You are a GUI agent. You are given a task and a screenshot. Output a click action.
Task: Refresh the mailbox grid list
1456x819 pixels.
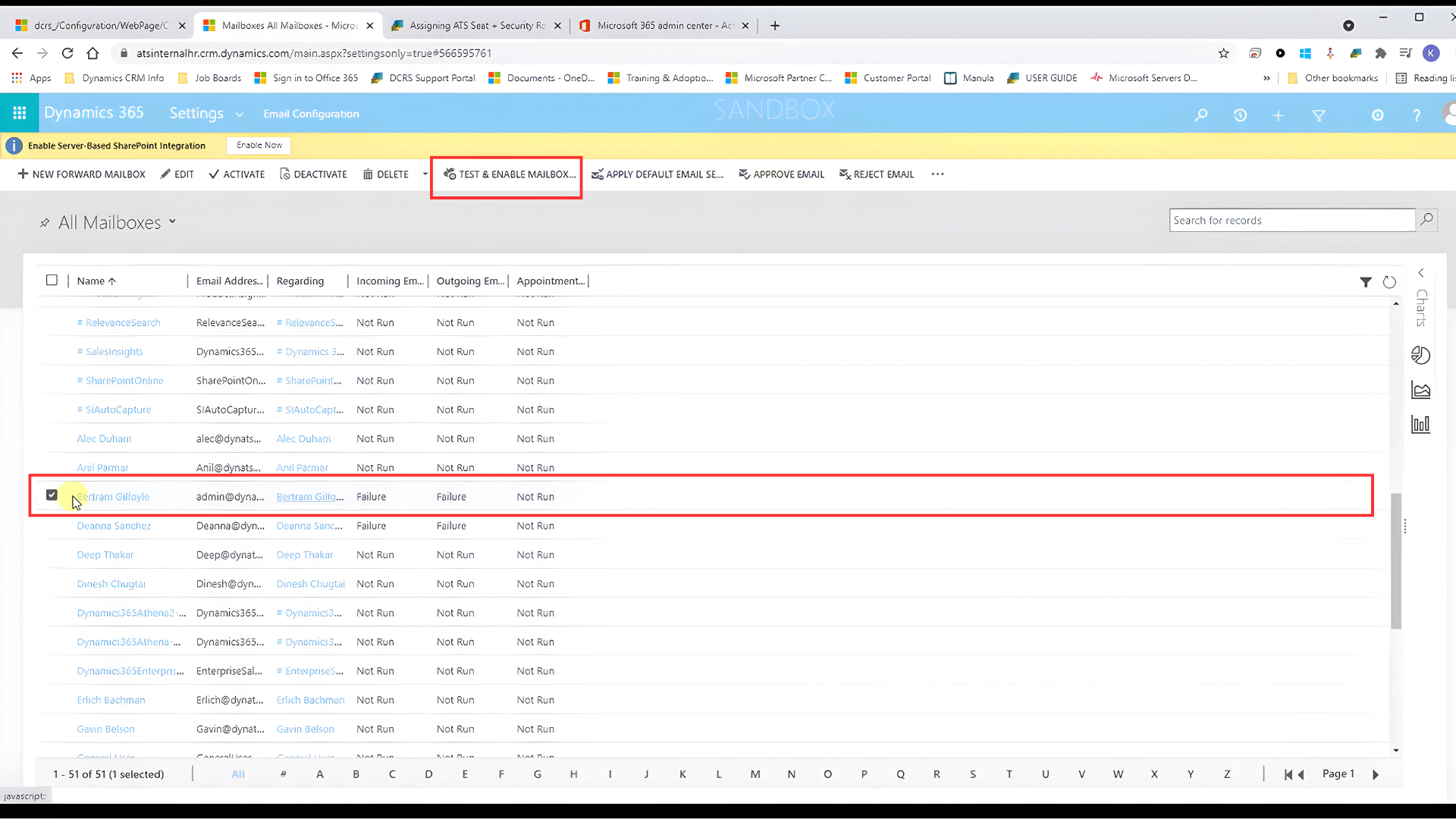tap(1389, 282)
